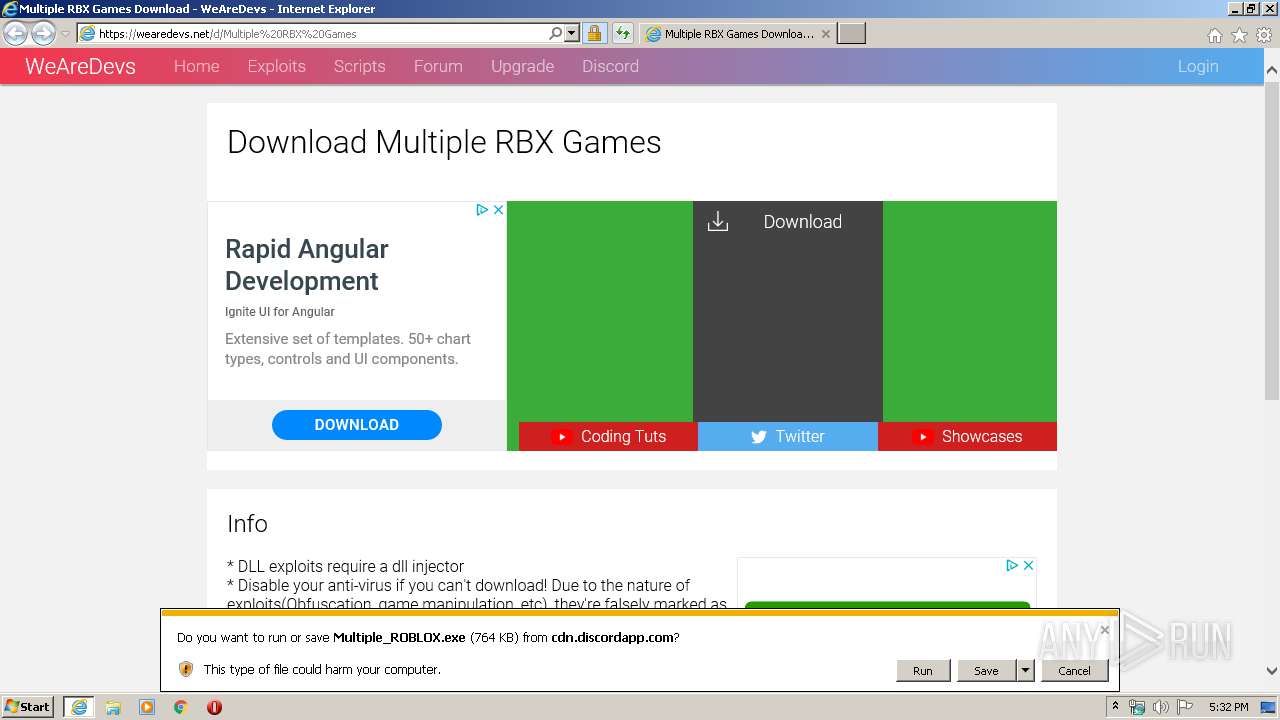Open Windows Media Player taskbar icon

147,707
